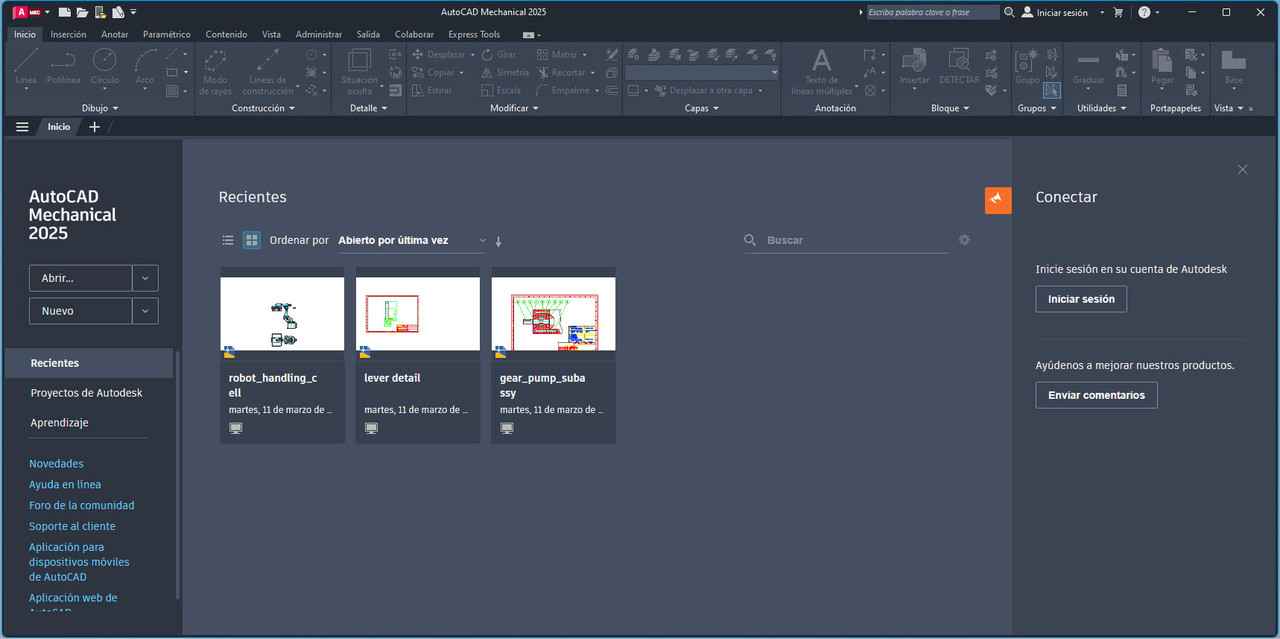The image size is (1280, 639).
Task: Expand the Modificar panel dropdown
Action: coord(514,108)
